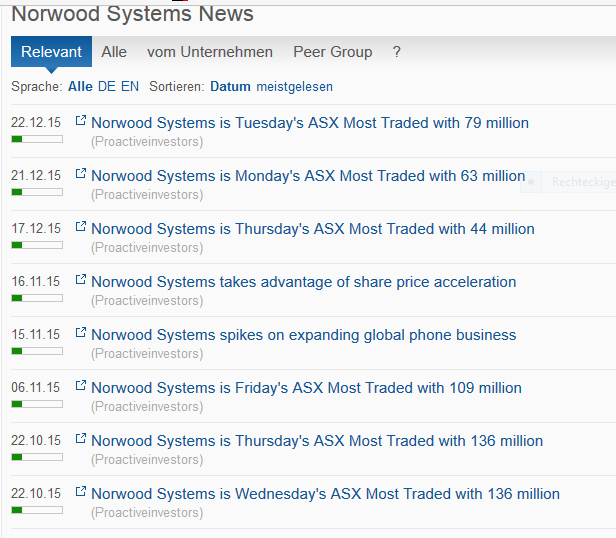This screenshot has height=538, width=616.
Task: Switch to the Relevant news tab
Action: pos(51,52)
